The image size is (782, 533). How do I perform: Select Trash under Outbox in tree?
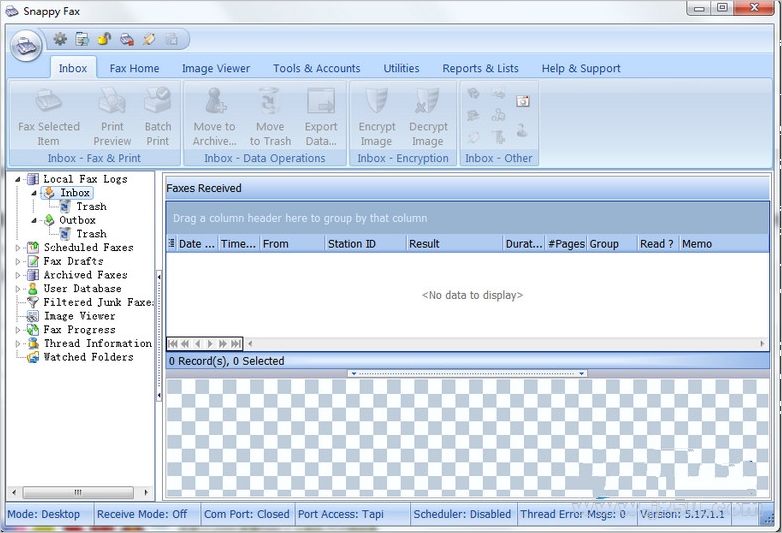[x=91, y=234]
